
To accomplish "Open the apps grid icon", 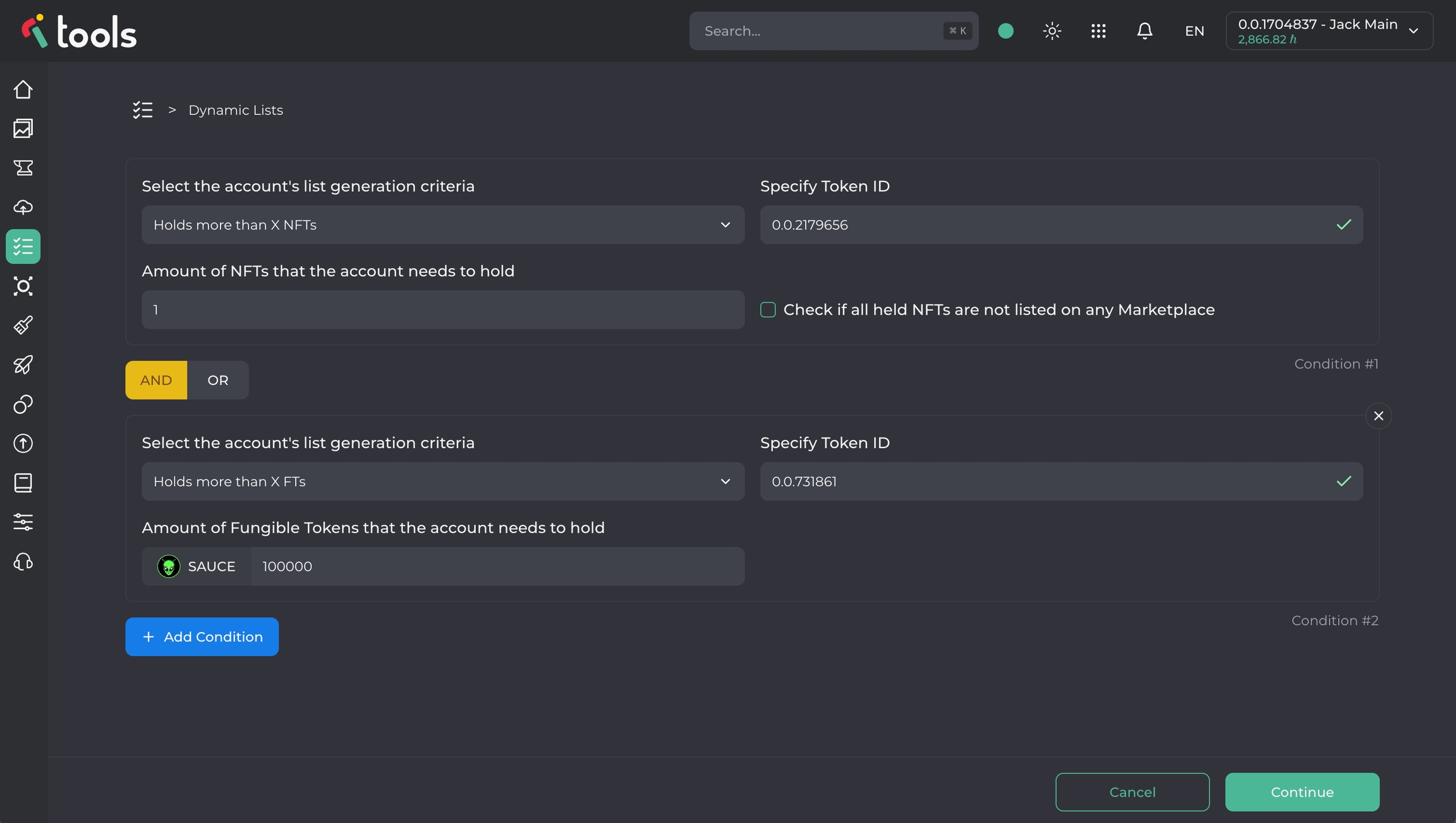I will tap(1098, 31).
